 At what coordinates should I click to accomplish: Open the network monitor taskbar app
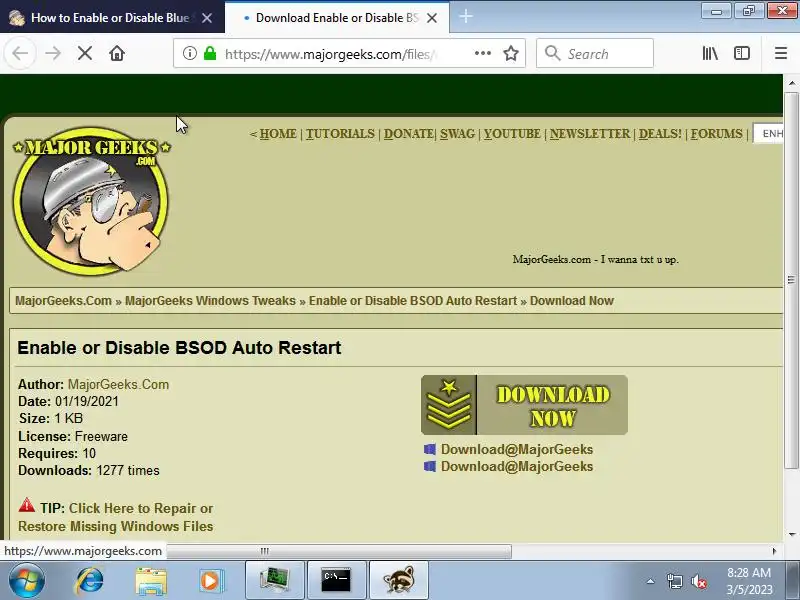(275, 581)
